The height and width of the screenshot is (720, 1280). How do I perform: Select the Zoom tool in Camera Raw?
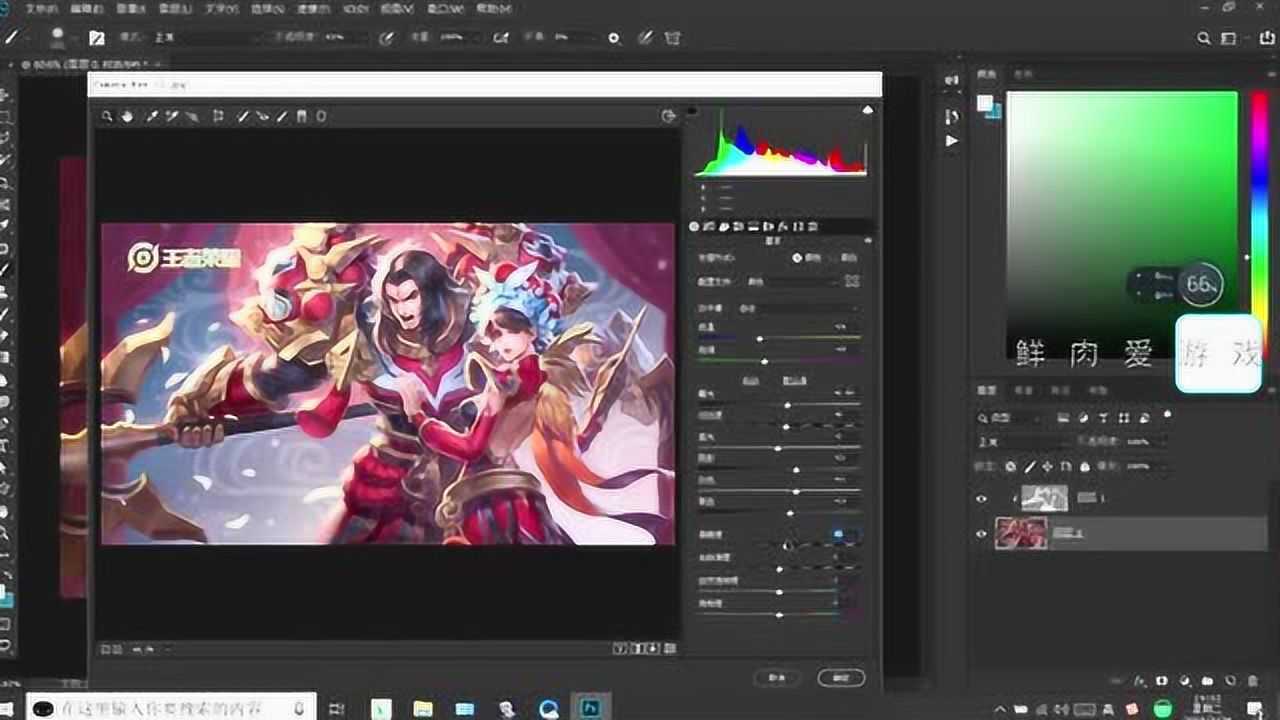coord(107,116)
